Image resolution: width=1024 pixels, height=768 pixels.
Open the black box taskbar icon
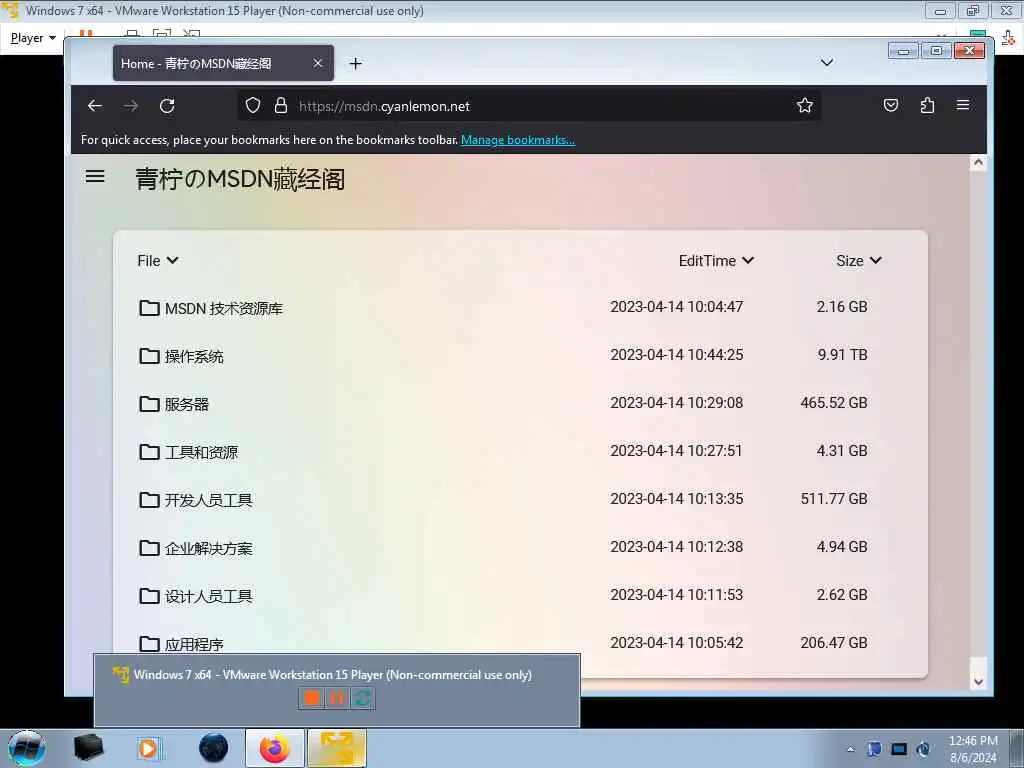(88, 748)
